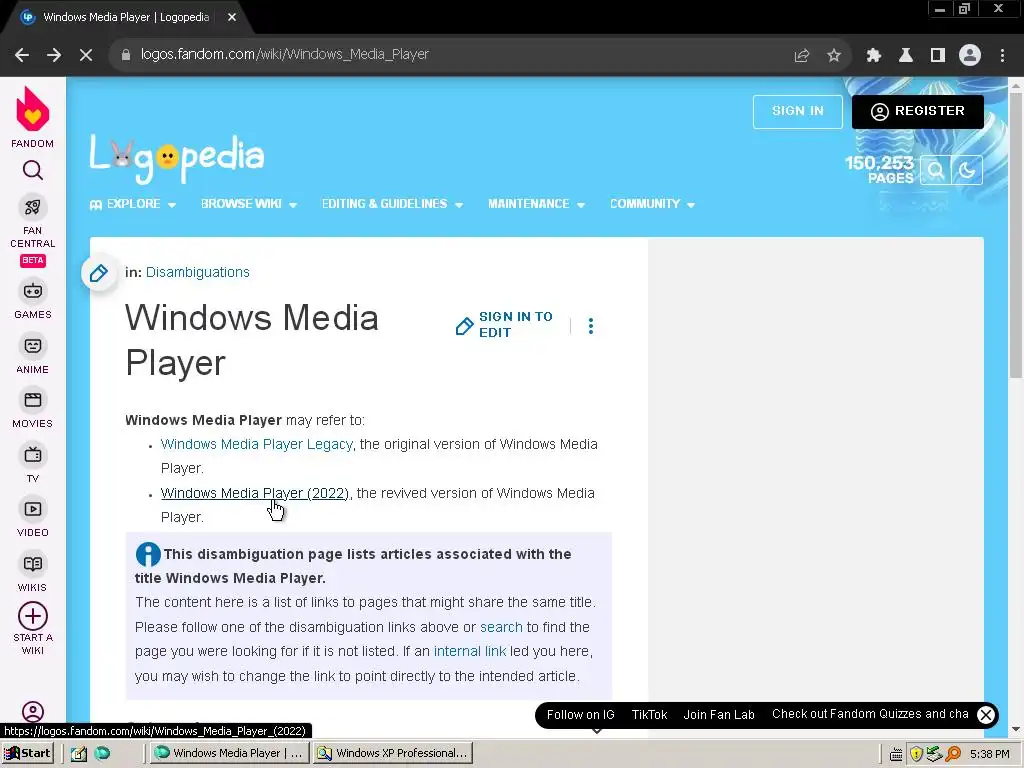Select the Windows Media Player browser tab
The height and width of the screenshot is (768, 1024).
tap(126, 18)
